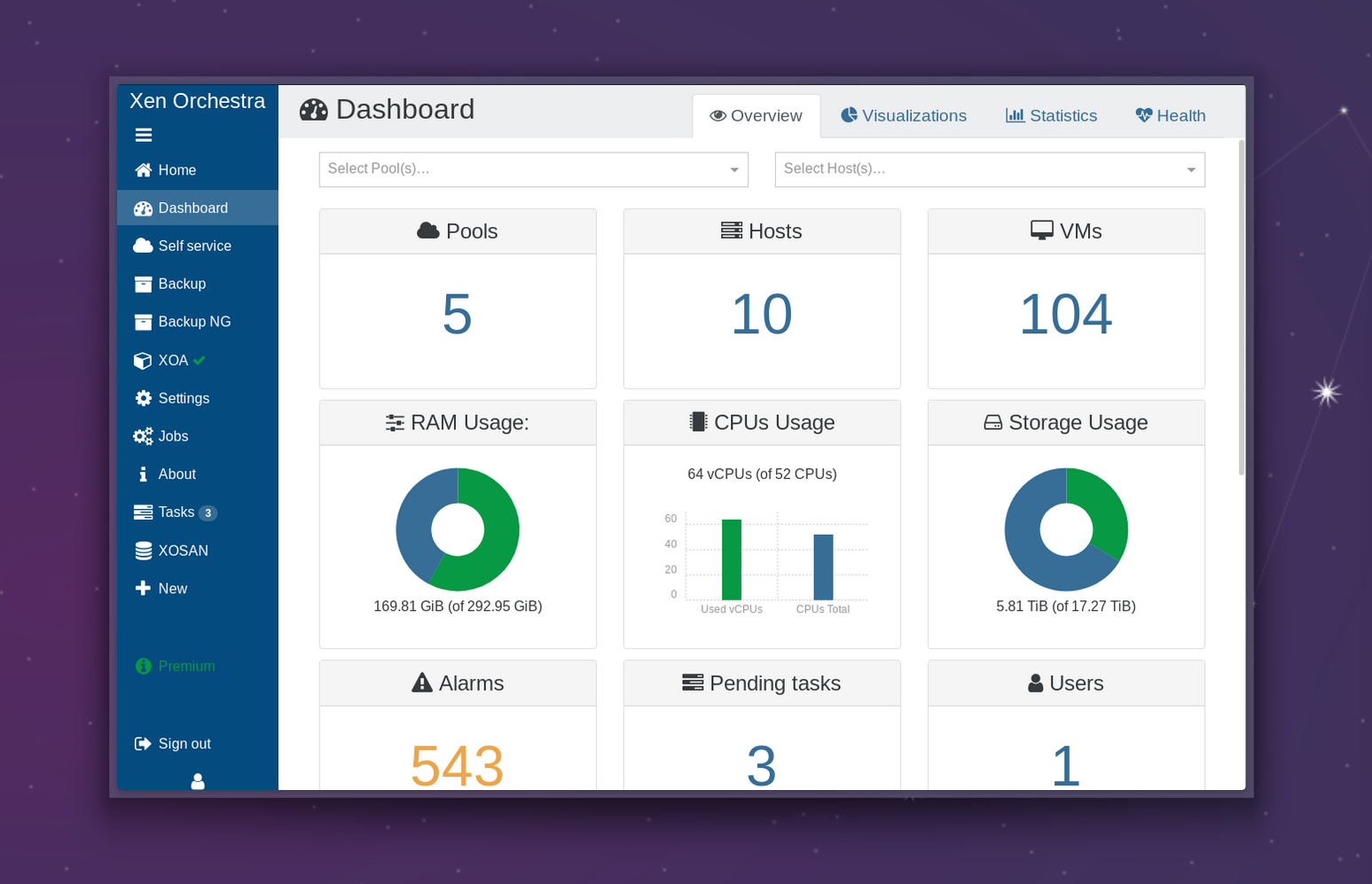The width and height of the screenshot is (1372, 884).
Task: Open XOSAN database icon
Action: [x=143, y=551]
